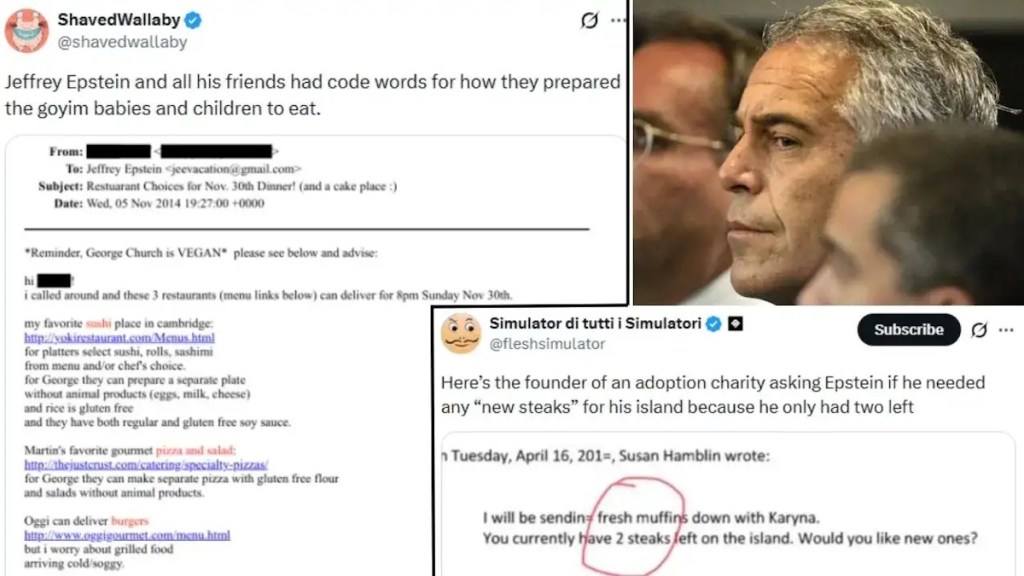Open the fleshsimulator mustache avatar
This screenshot has width=1024, height=576.
[x=461, y=333]
